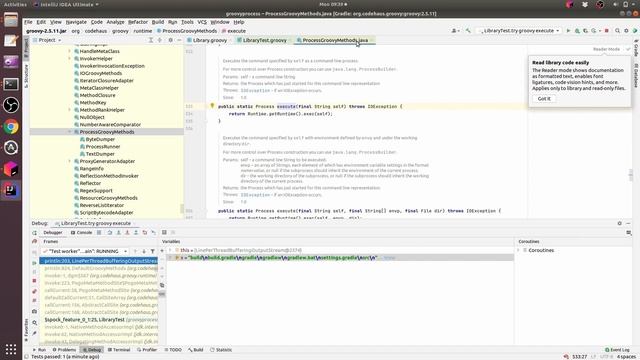Viewport: 640px width, 360px height.
Task: Click Rerun debug session icon
Action: 34,233
